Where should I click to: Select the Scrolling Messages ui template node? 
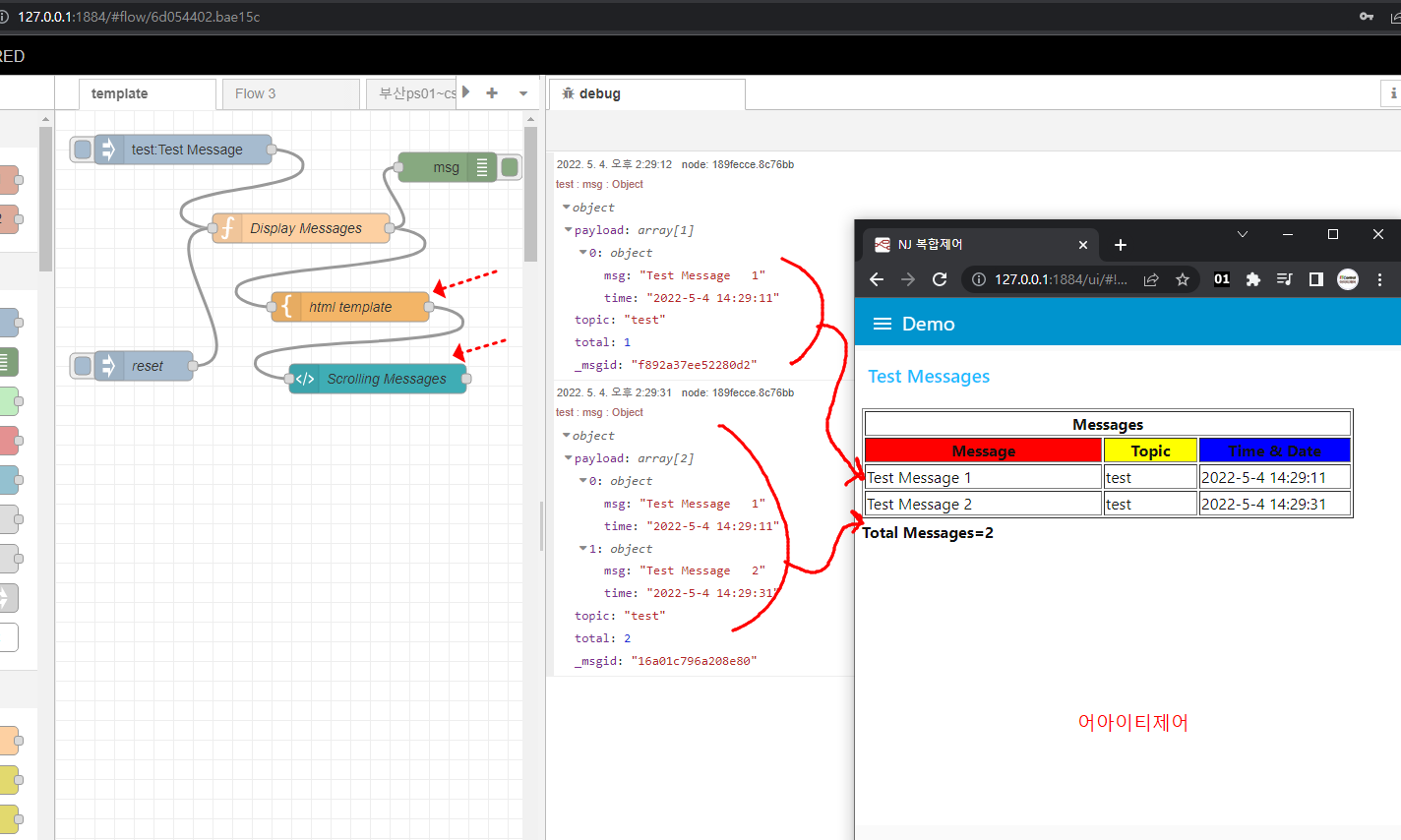point(378,379)
